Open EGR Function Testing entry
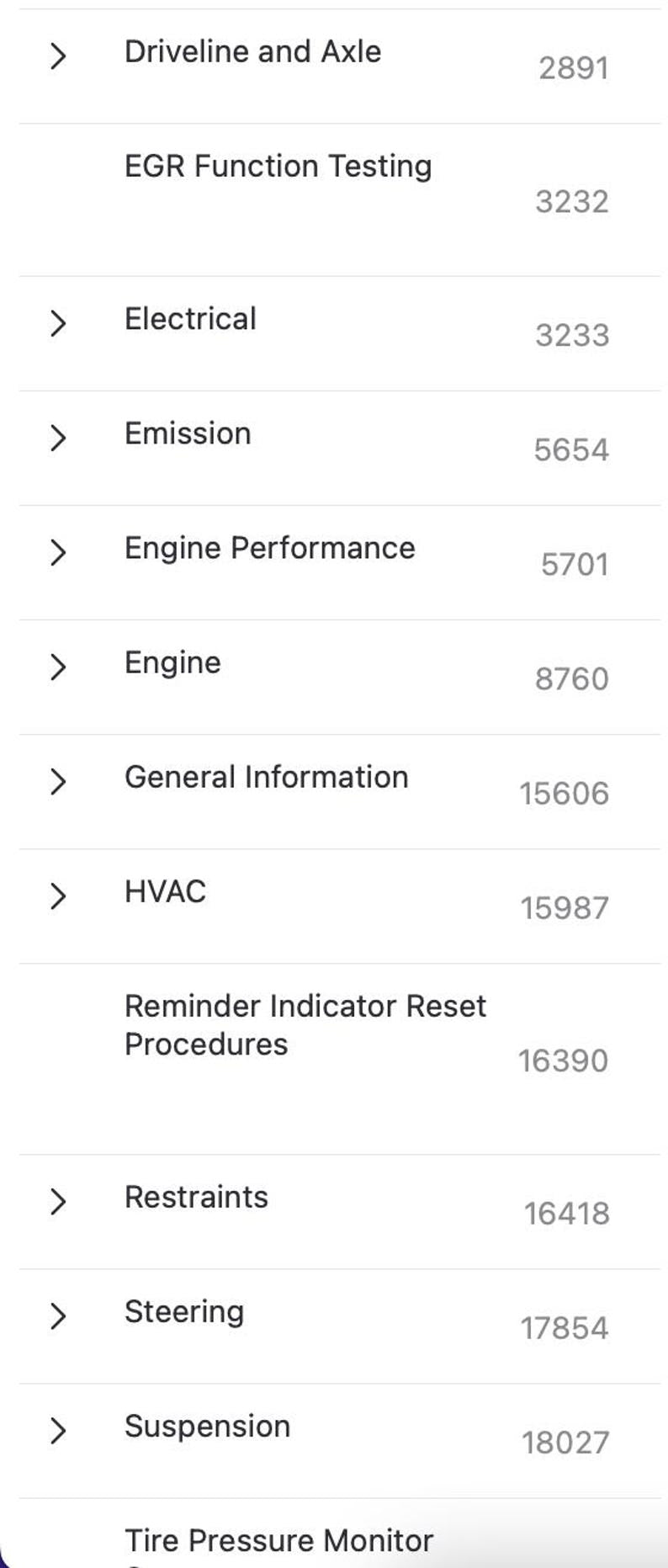The image size is (668, 1568). point(278,167)
